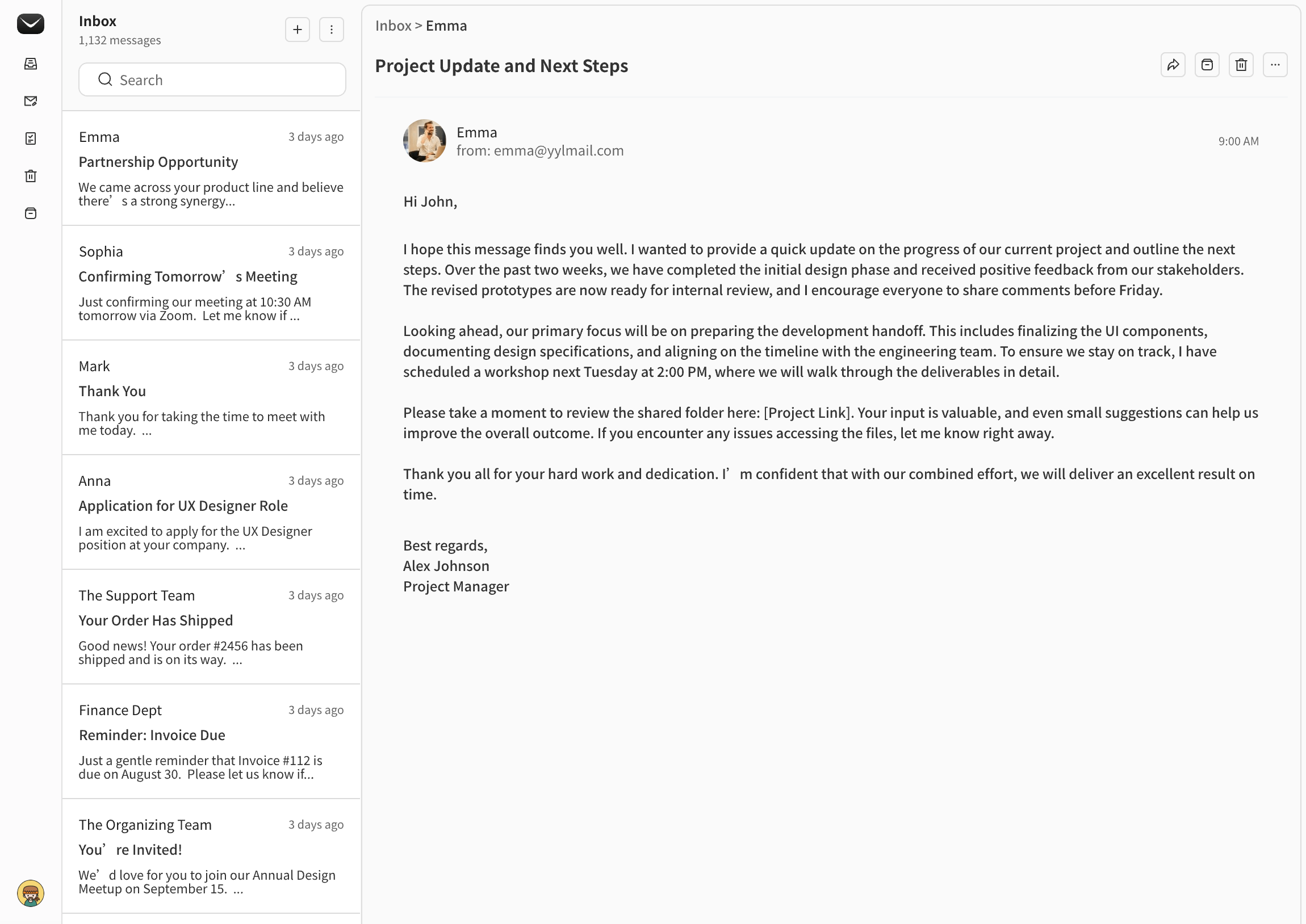Screen dimensions: 1306x924
Task: Open inbox options vertical dots menu
Action: point(331,30)
